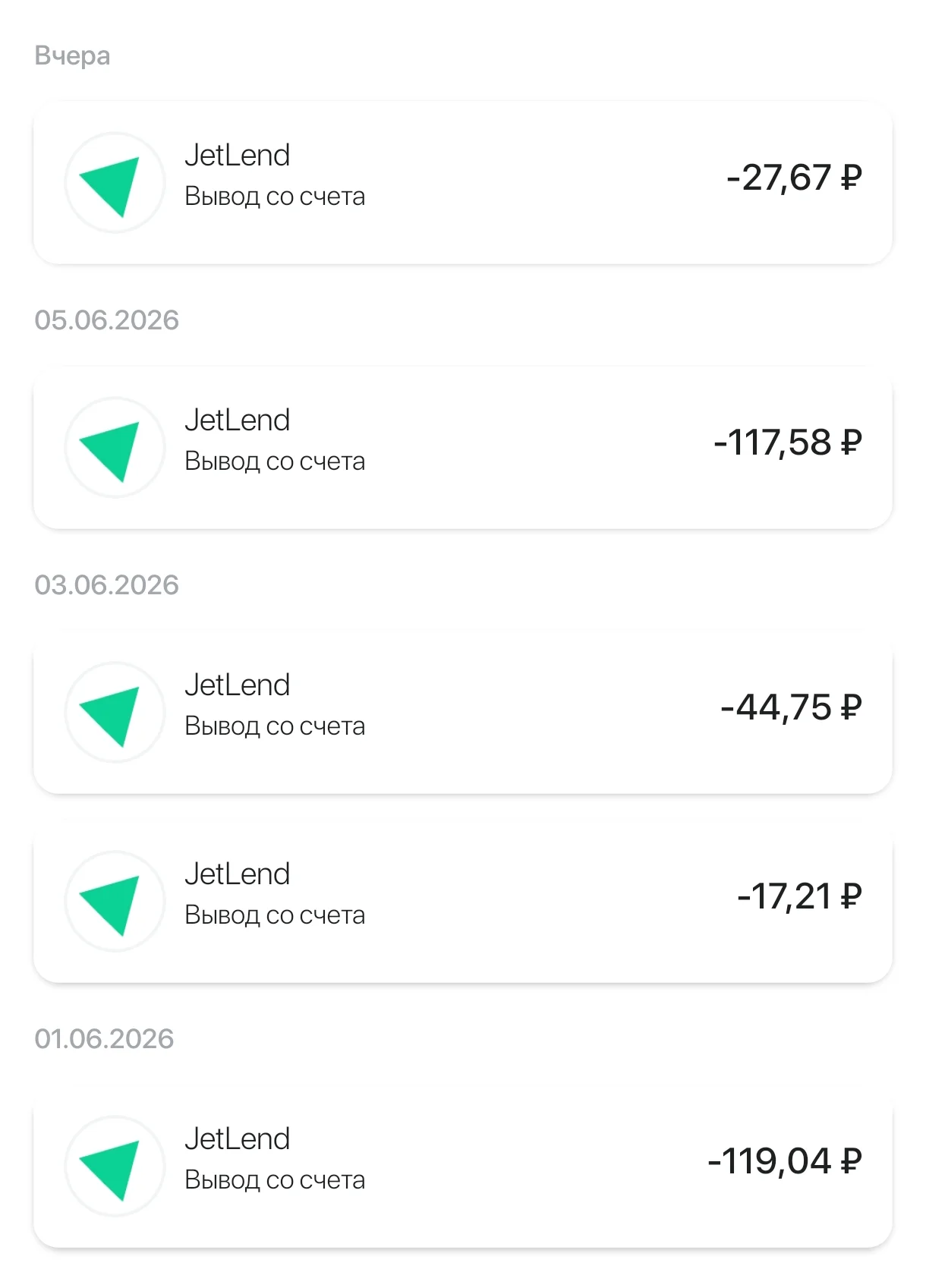Viewport: 926px width, 1288px height.
Task: Select the -119,04 ₽ amount text
Action: pos(785,1161)
